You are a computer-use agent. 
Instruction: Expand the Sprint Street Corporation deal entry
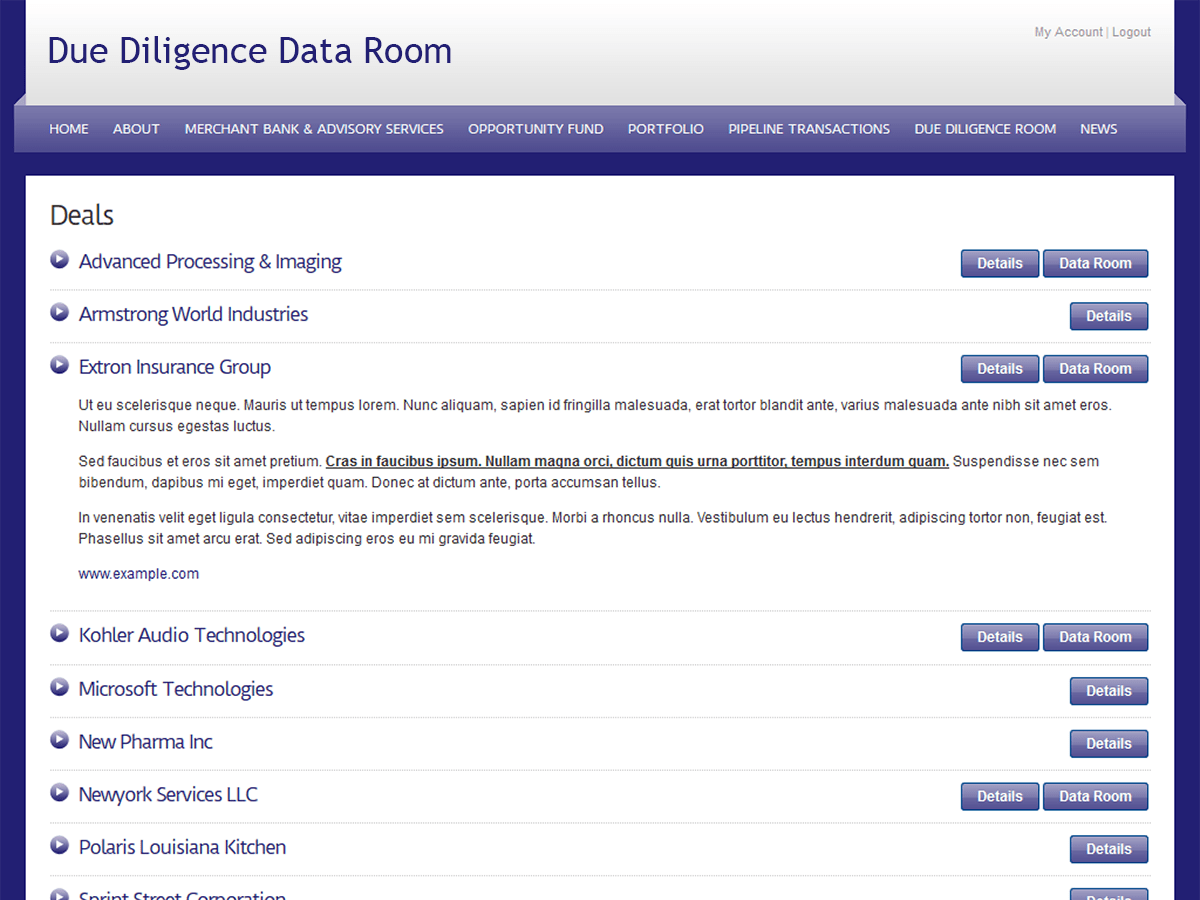[x=59, y=893]
